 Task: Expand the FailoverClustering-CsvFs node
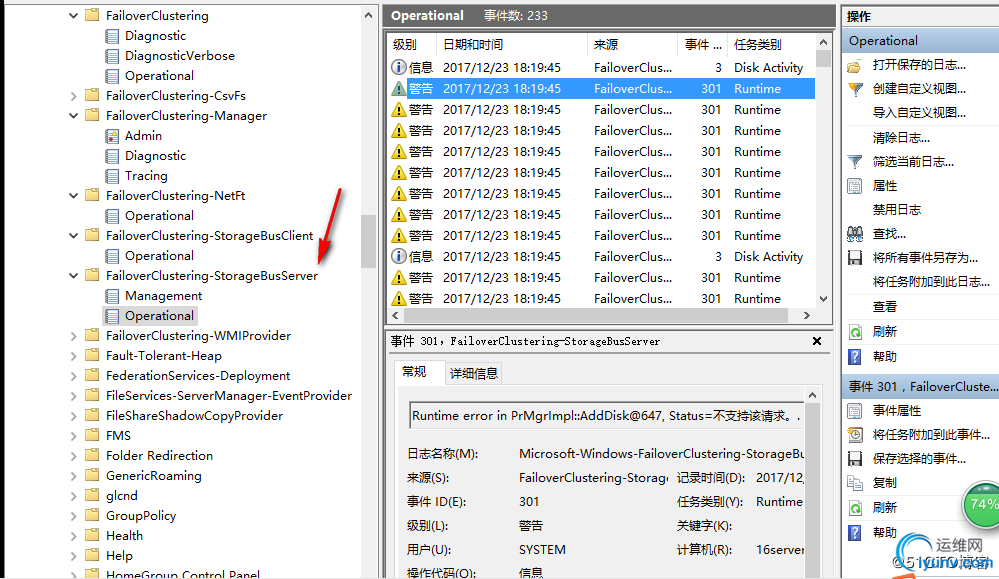[x=73, y=96]
